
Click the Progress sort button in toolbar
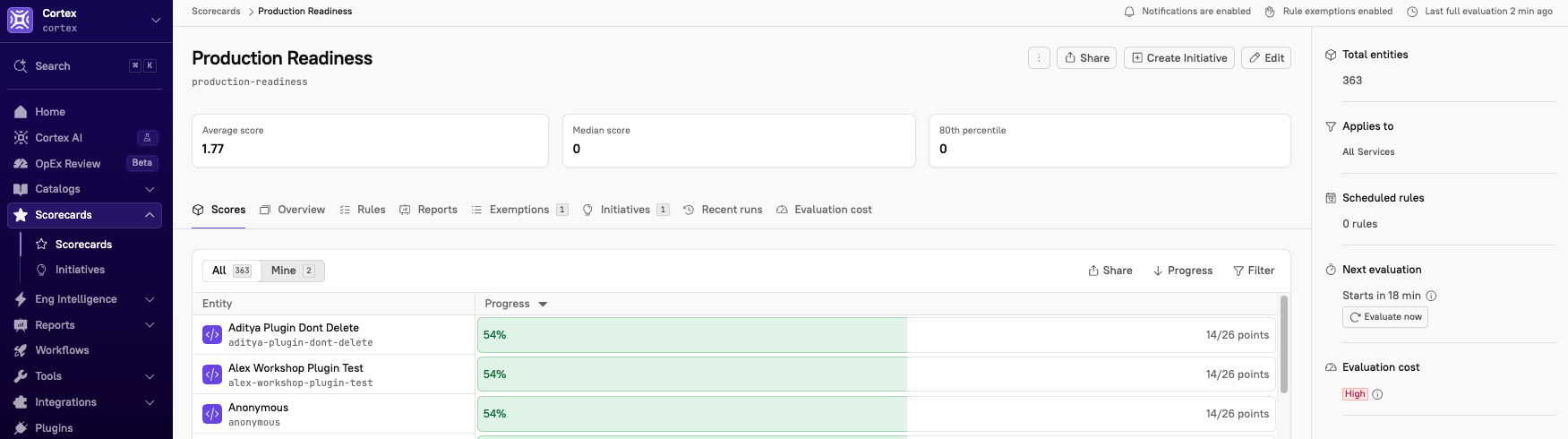(x=1182, y=271)
